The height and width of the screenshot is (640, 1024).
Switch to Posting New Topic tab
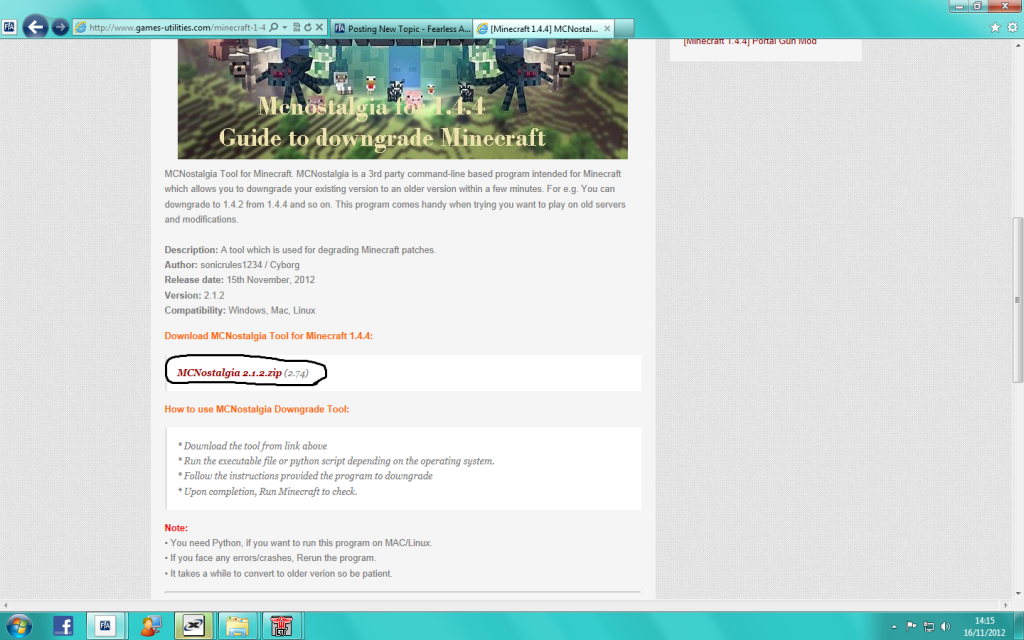pyautogui.click(x=400, y=27)
